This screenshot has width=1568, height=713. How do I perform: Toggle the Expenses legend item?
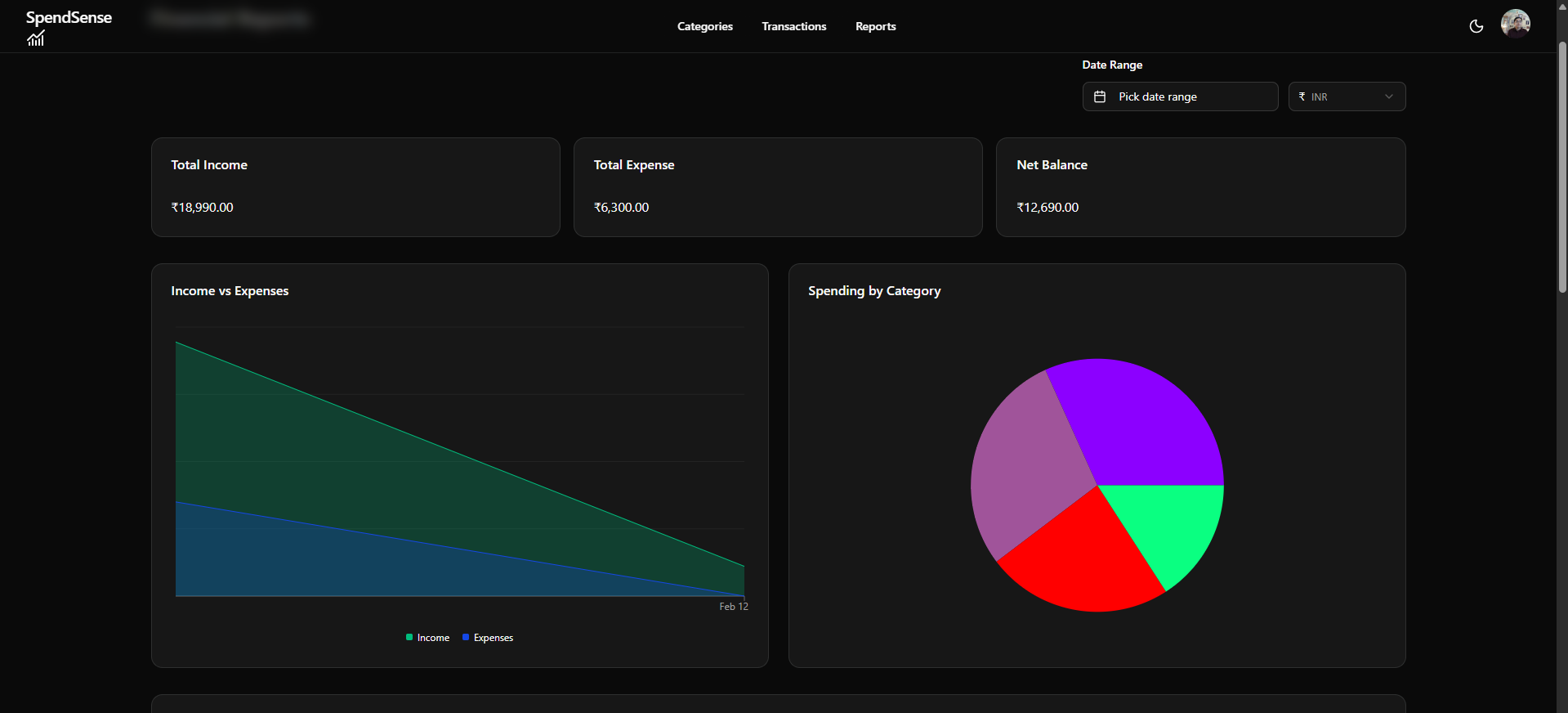pos(493,638)
